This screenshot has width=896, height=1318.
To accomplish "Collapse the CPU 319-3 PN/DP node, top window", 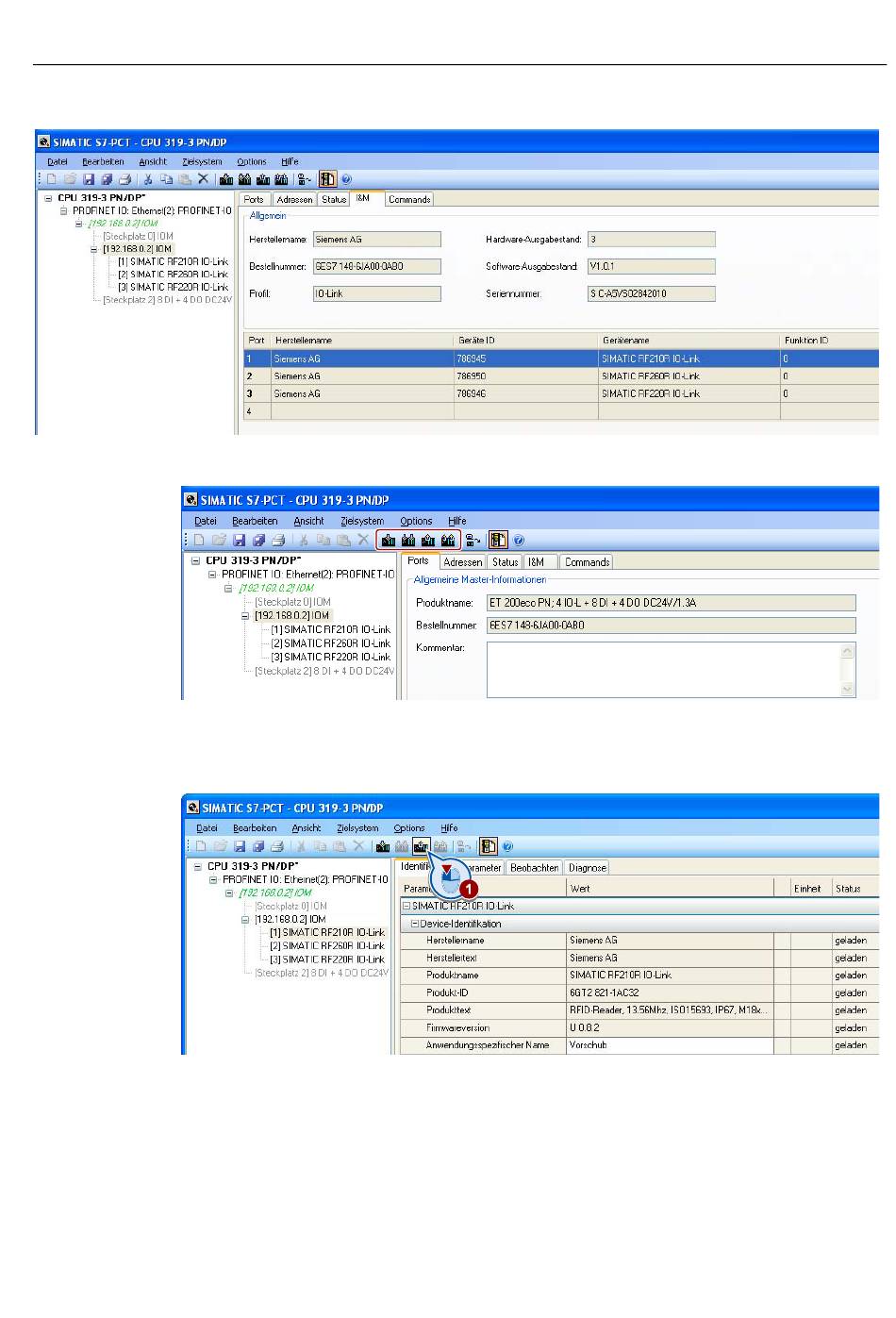I will coord(49,199).
